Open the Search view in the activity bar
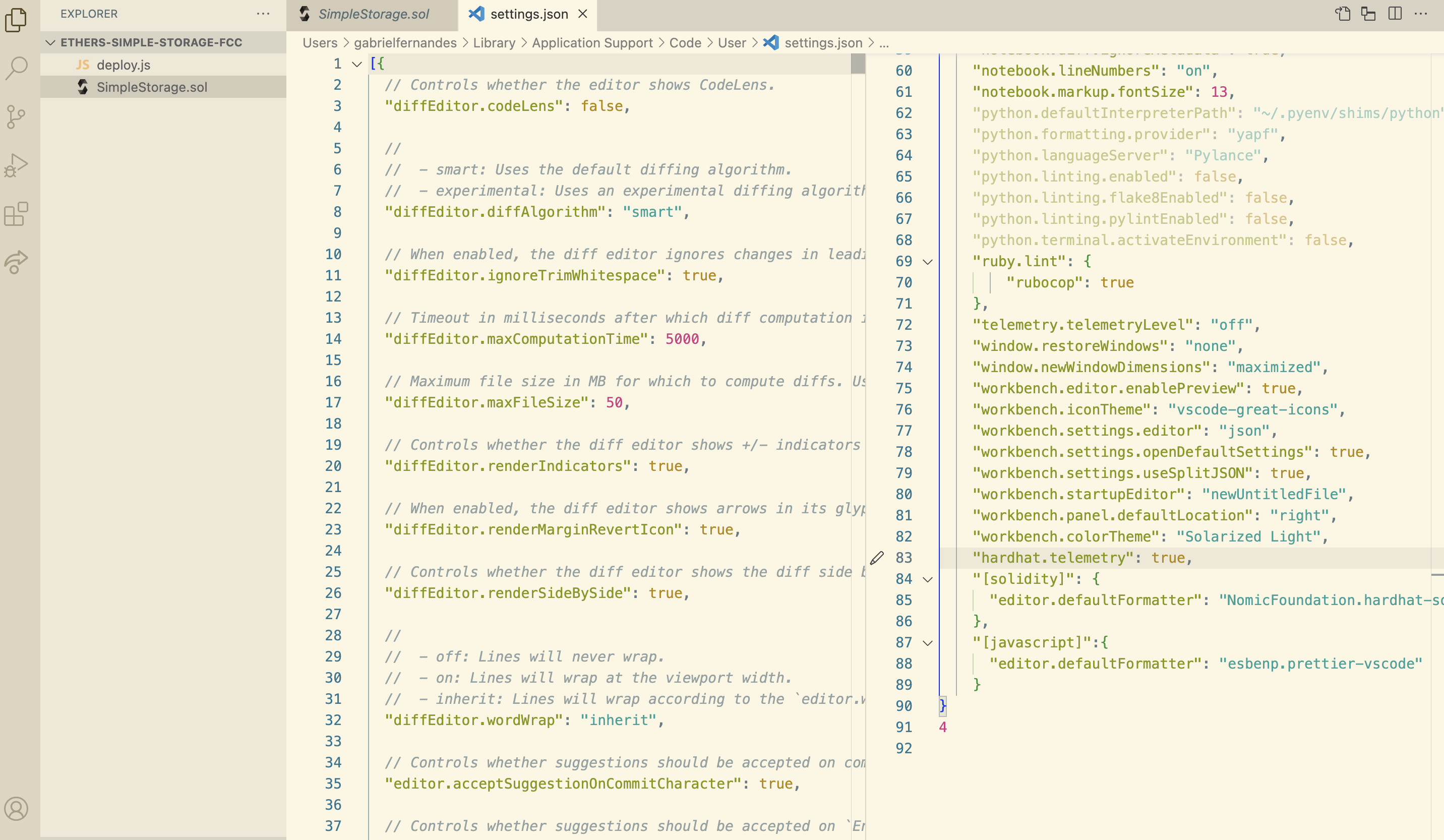 click(x=16, y=68)
